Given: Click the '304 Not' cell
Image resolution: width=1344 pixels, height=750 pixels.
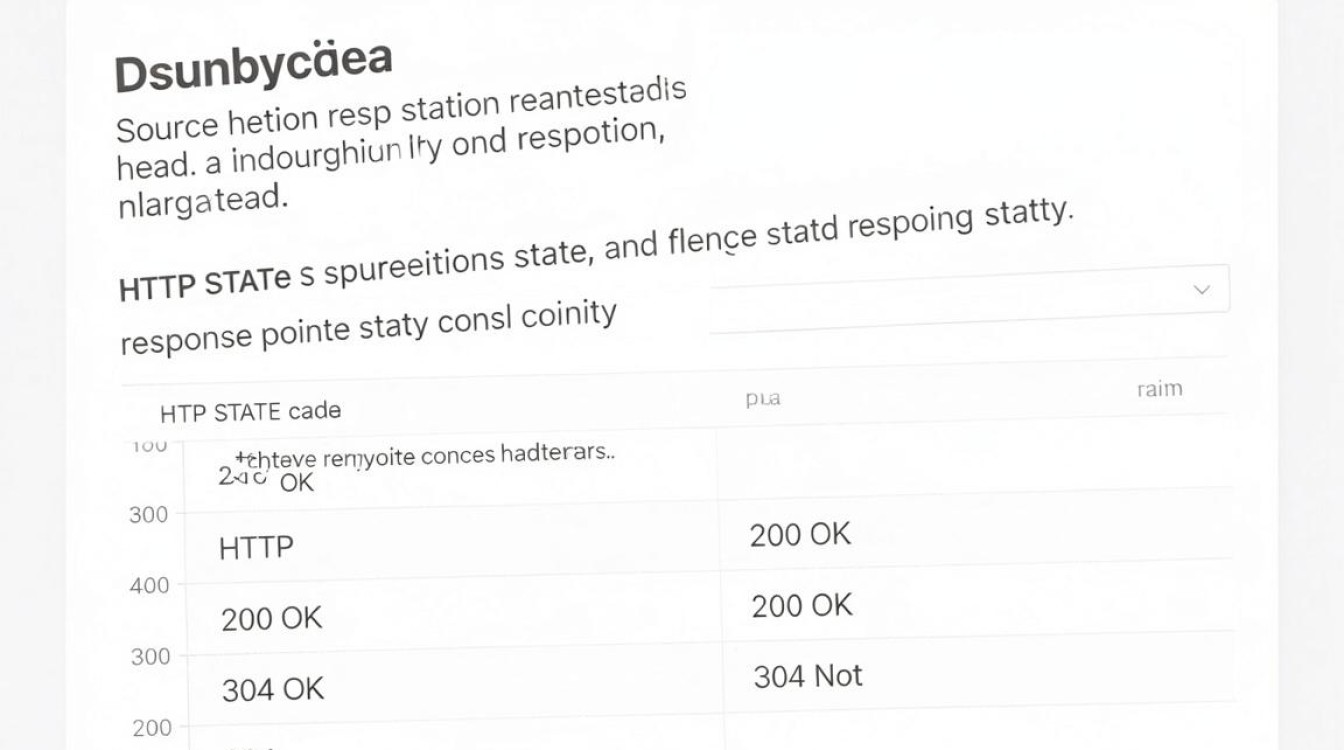Looking at the screenshot, I should coord(808,676).
